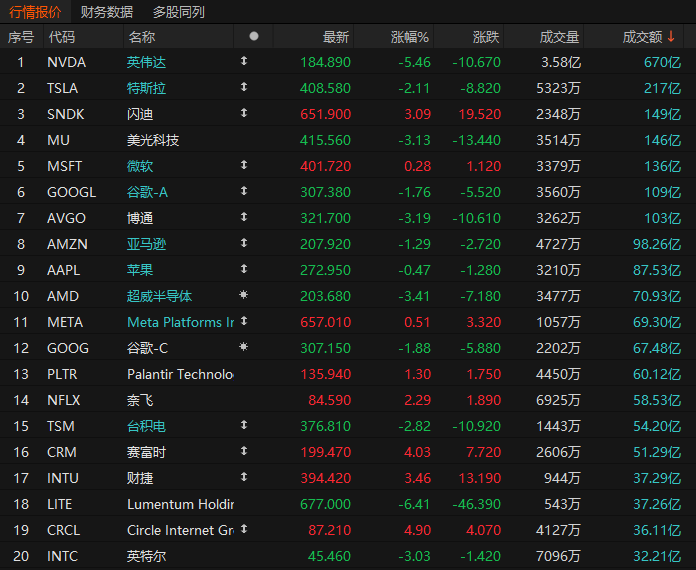
Task: Select the Lumentum Holdir name cell
Action: 181,504
